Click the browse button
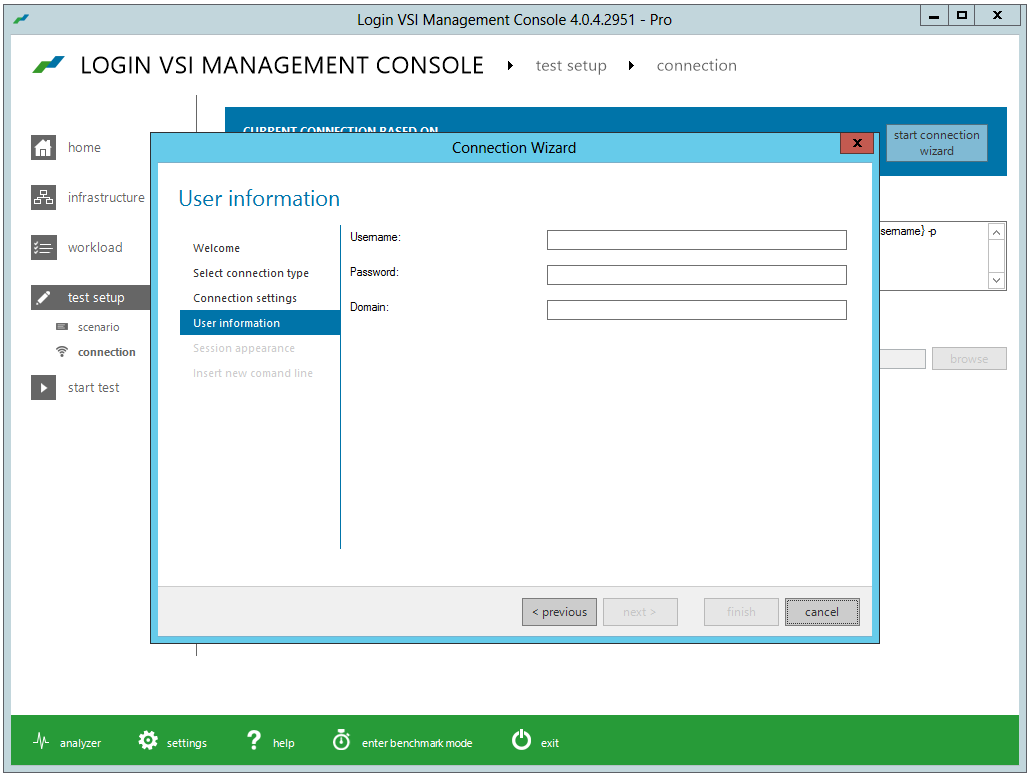Screen dimensions: 1030x777 (x=969, y=359)
